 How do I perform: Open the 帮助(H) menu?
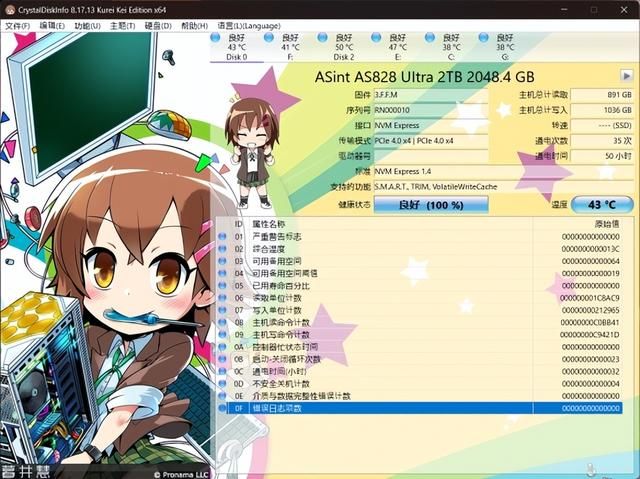click(194, 26)
